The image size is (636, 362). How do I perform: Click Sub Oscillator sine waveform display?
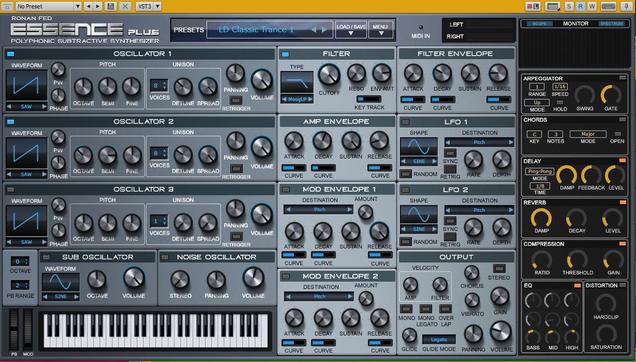coord(61,282)
